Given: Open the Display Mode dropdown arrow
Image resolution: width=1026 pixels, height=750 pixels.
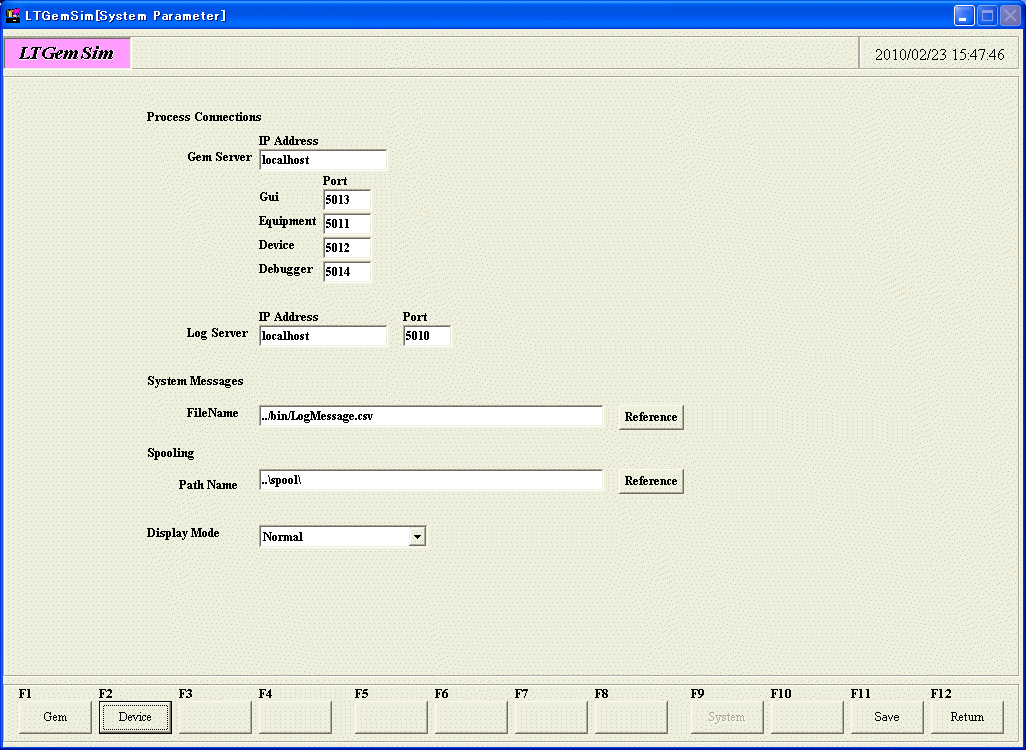Looking at the screenshot, I should (x=417, y=537).
